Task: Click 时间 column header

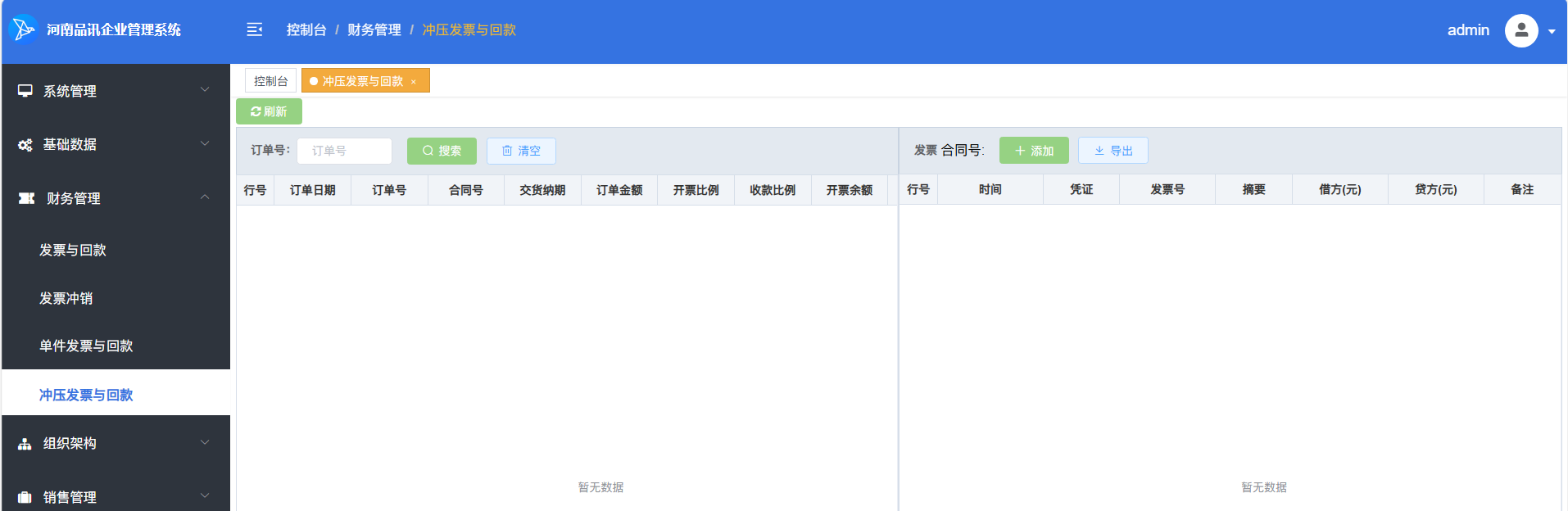Action: click(990, 189)
